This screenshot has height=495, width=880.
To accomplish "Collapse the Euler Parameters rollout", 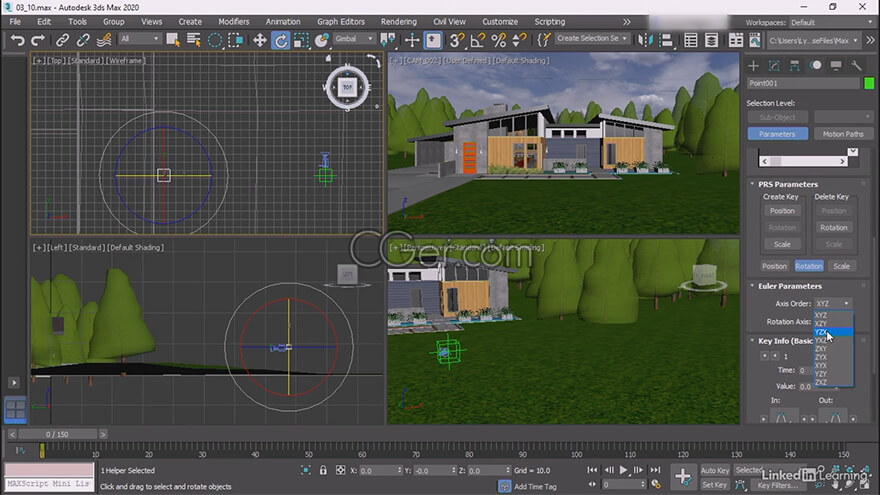I will [790, 286].
